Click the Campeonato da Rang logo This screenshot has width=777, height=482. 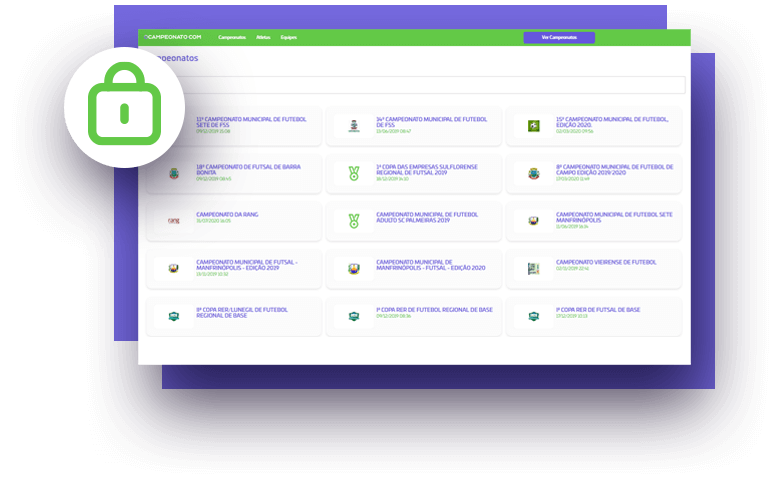tap(173, 221)
